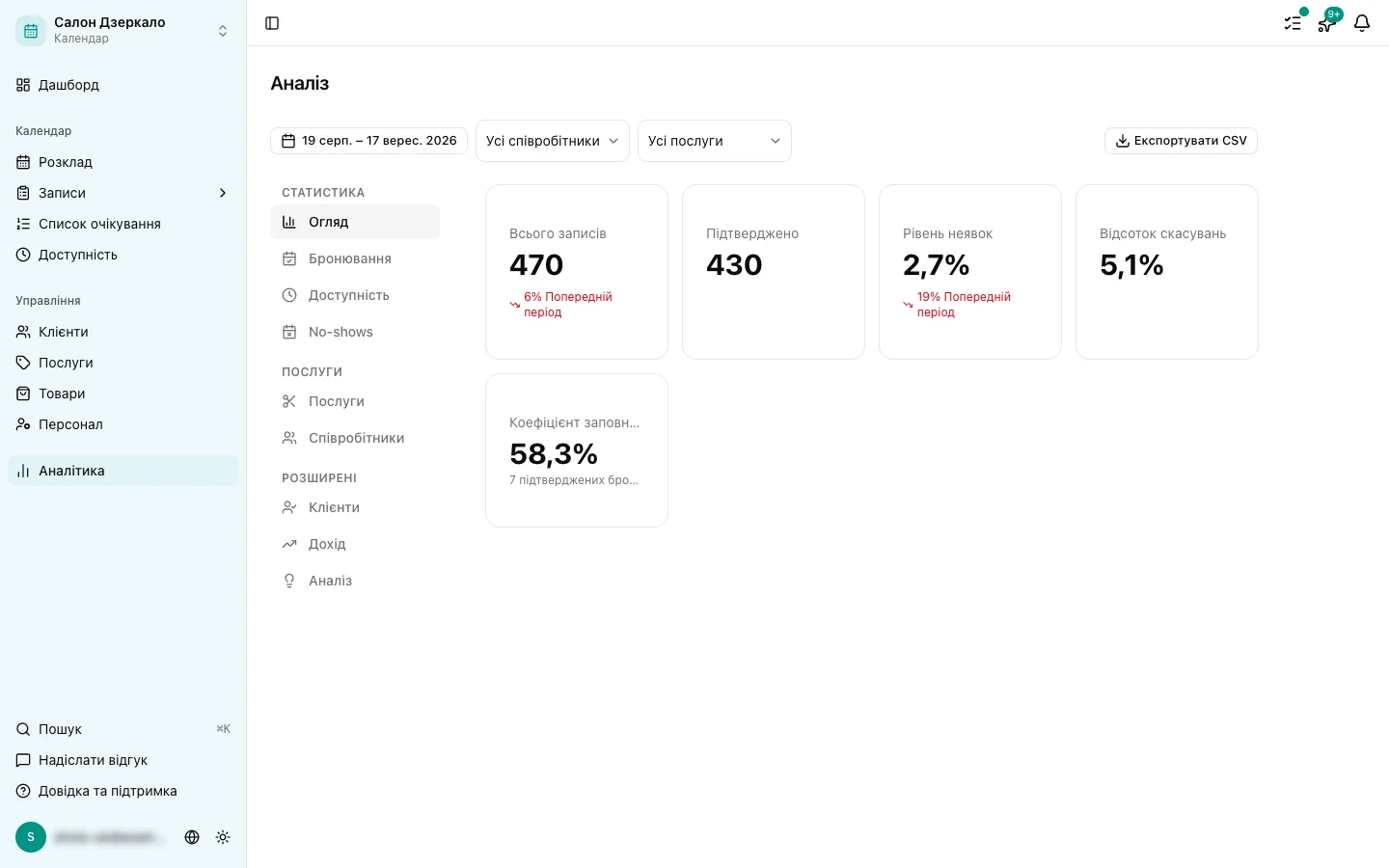
Task: Open the sidebar Доступність item with clock icon
Action: [x=123, y=255]
